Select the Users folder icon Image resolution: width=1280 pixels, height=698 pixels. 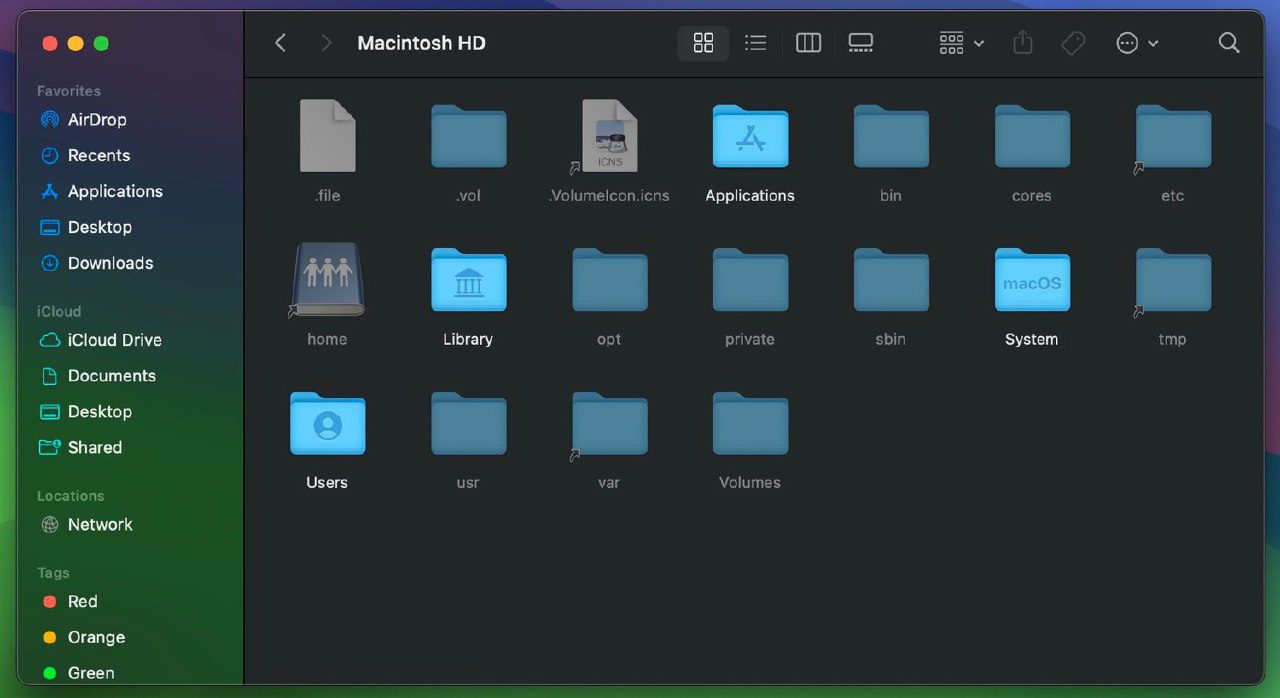(327, 424)
